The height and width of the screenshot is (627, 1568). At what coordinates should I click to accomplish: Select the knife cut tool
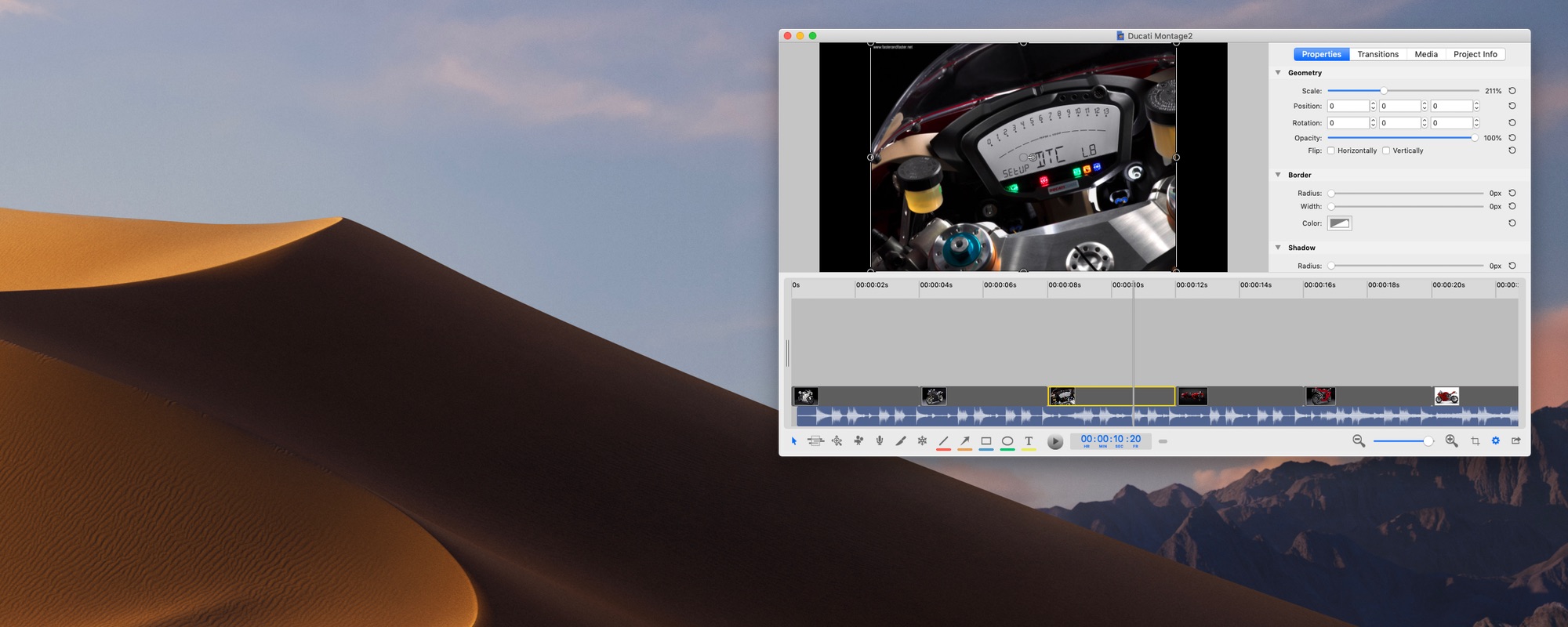(901, 441)
